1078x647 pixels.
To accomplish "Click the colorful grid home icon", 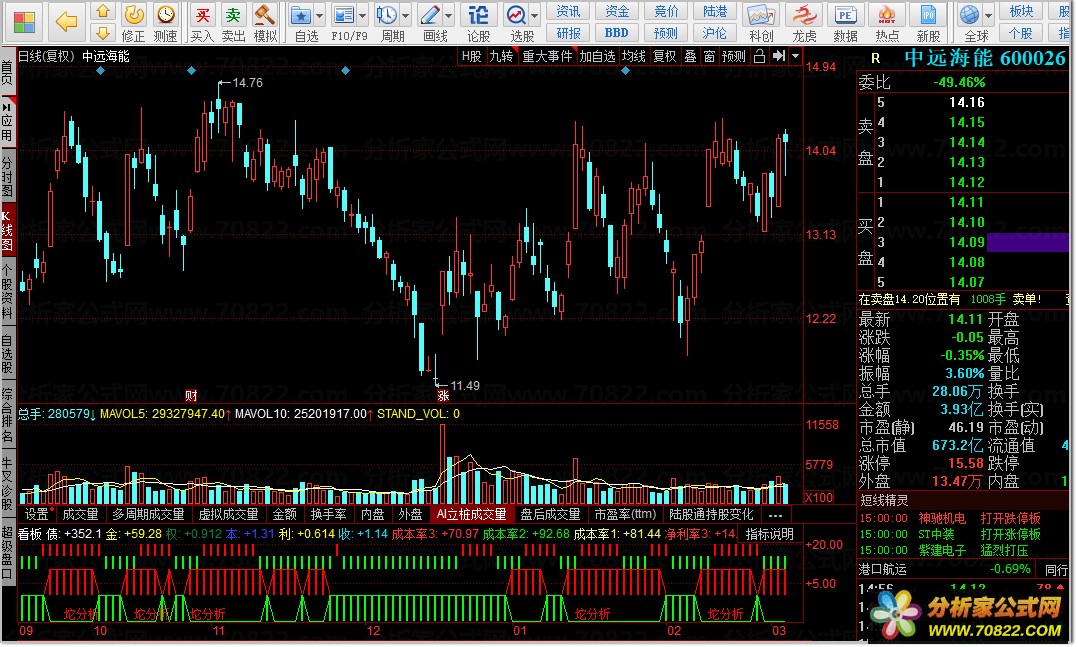I will pyautogui.click(x=25, y=21).
